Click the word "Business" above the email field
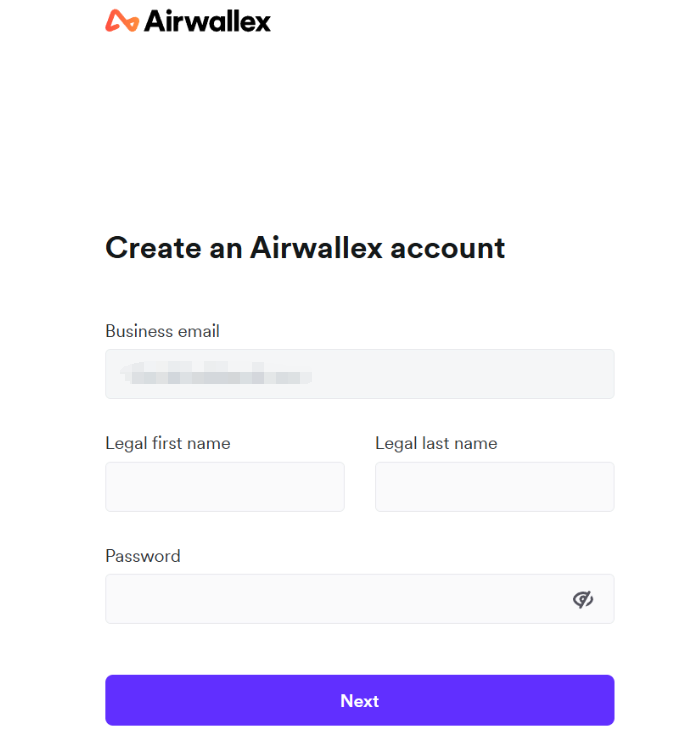The height and width of the screenshot is (744, 680). [138, 331]
